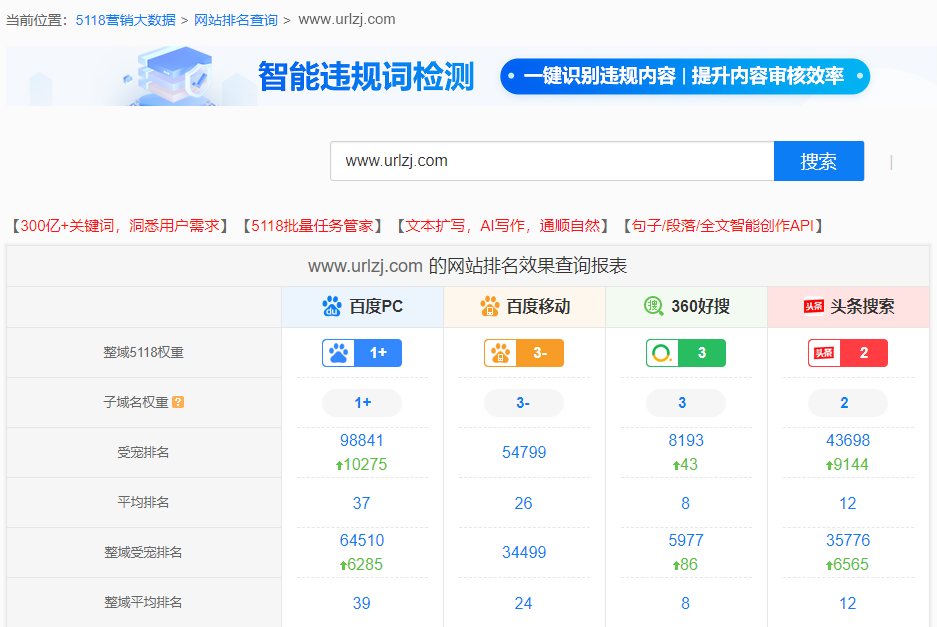Click the red 头条 weight badge 2
This screenshot has height=627, width=937.
847,352
